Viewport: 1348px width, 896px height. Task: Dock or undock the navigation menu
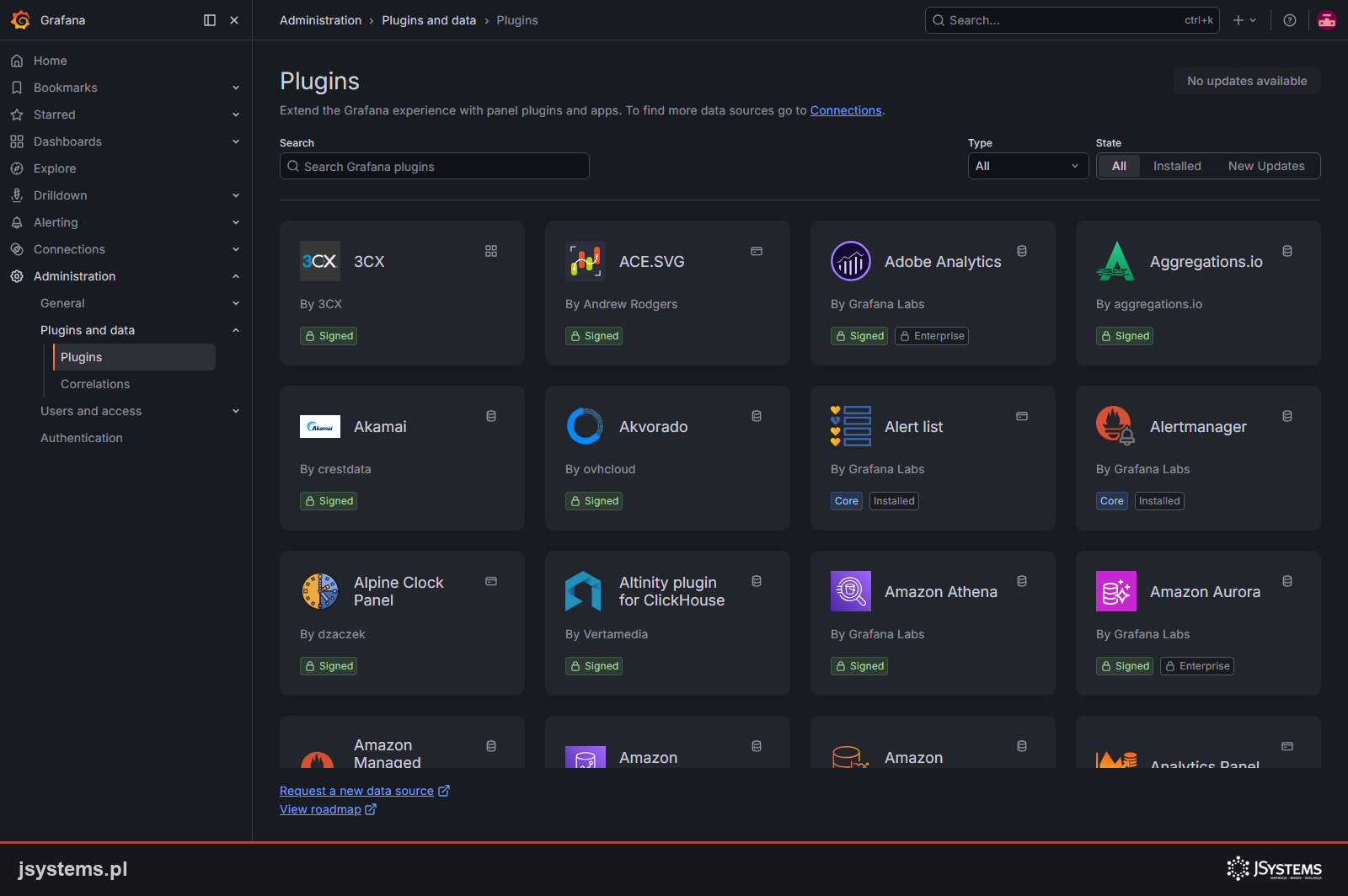coord(210,20)
